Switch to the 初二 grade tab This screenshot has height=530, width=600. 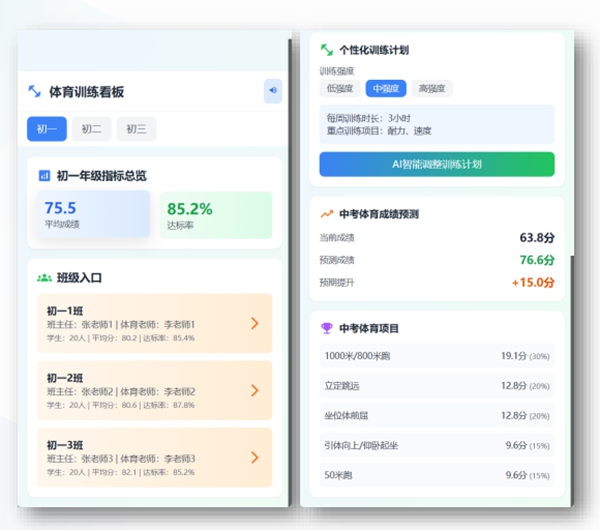pyautogui.click(x=91, y=129)
